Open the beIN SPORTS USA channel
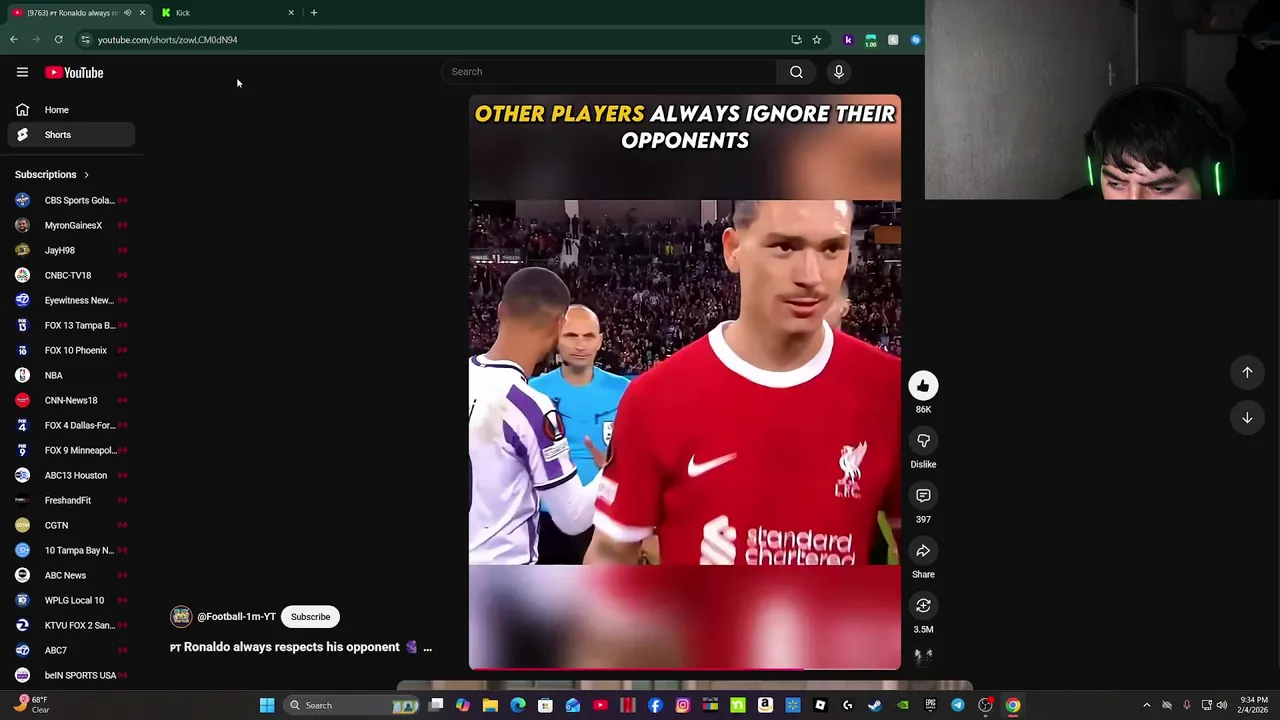The height and width of the screenshot is (720, 1280). pos(70,675)
